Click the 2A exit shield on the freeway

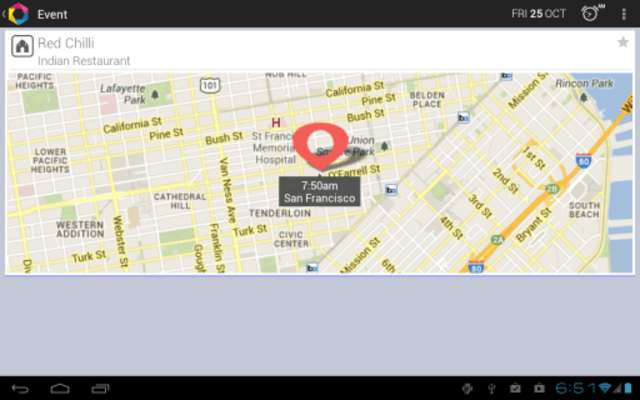pos(497,240)
